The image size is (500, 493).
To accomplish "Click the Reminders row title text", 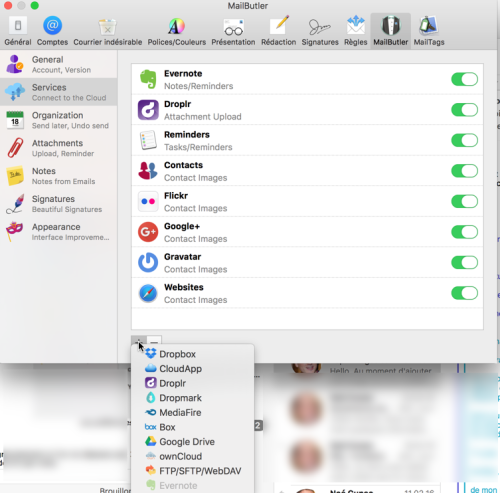I will (x=187, y=135).
